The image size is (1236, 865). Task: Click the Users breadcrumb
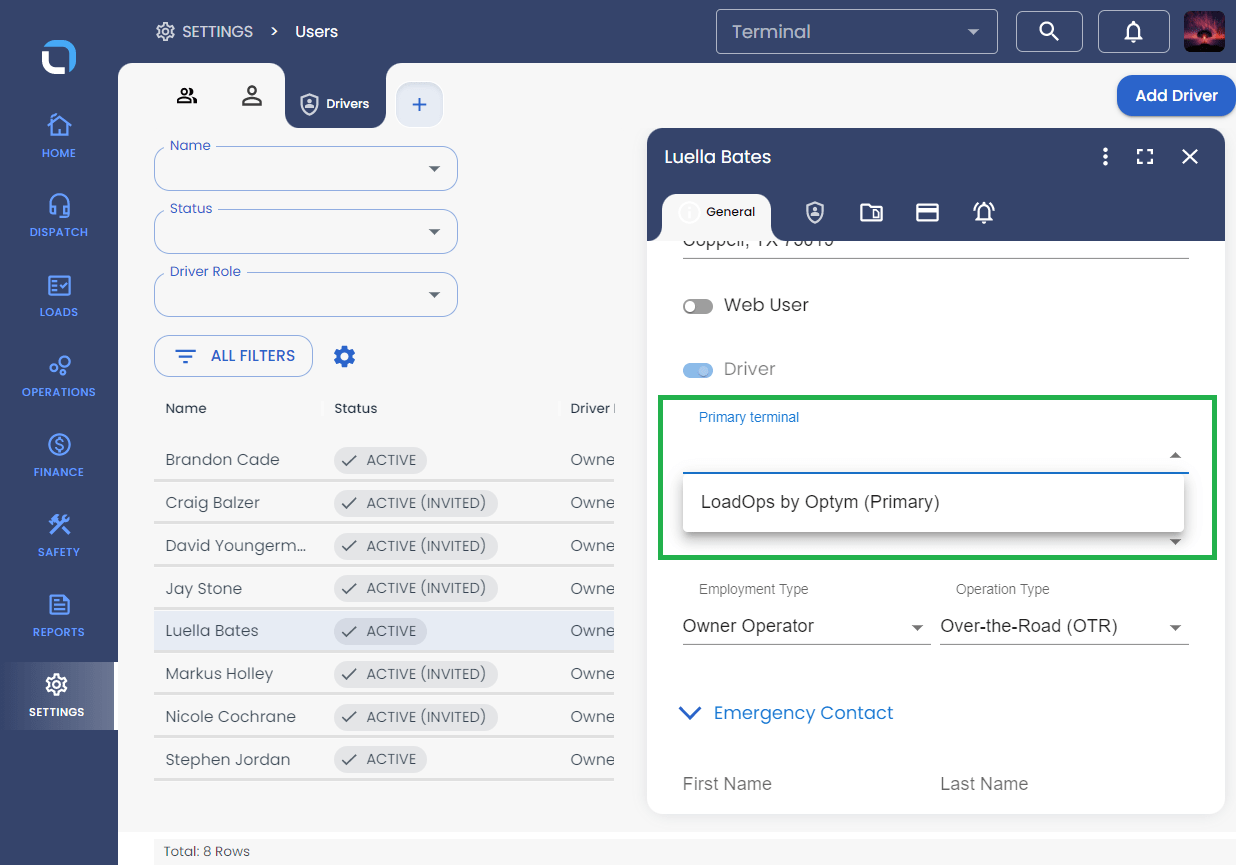coord(316,32)
